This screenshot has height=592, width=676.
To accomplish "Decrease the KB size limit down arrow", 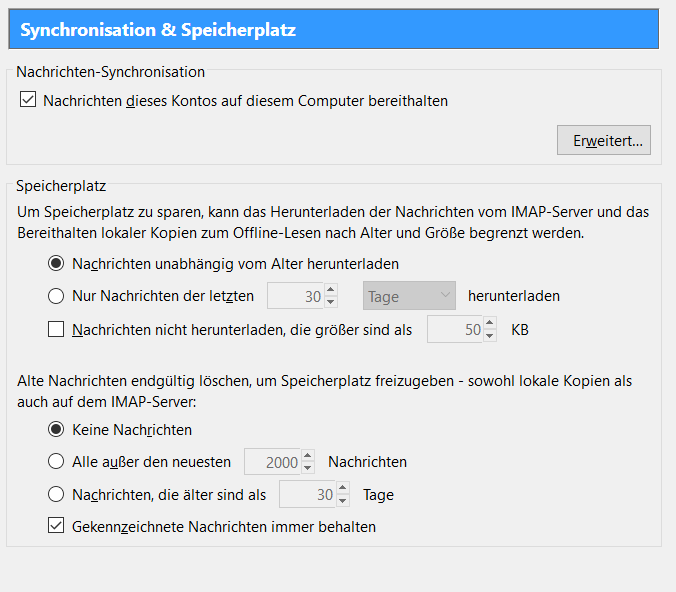I will (489, 335).
